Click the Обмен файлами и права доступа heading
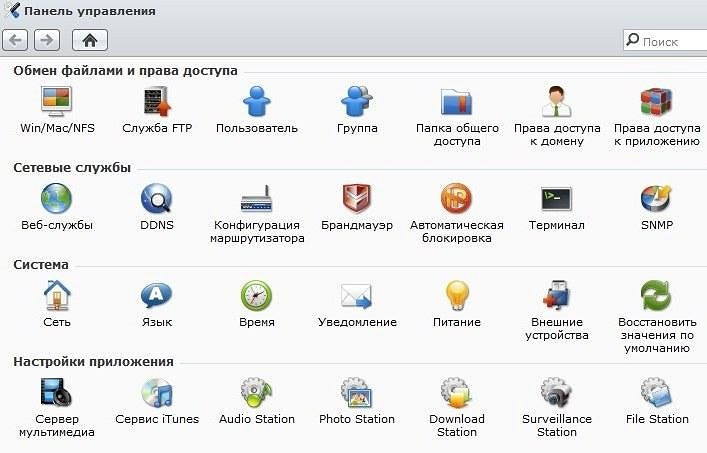The height and width of the screenshot is (453, 707). point(125,71)
